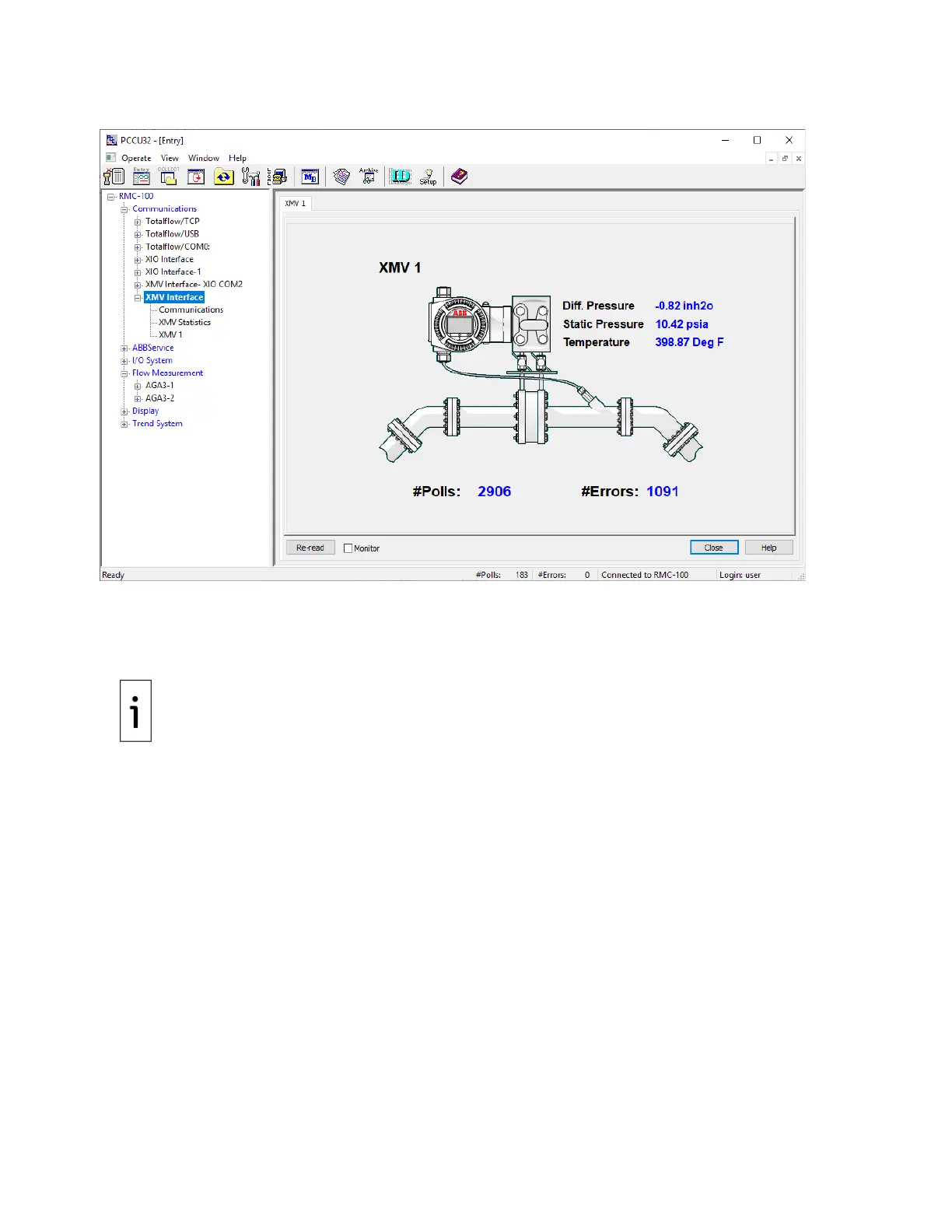952x1232 pixels.
Task: Select the I/O System tree item
Action: coord(152,360)
